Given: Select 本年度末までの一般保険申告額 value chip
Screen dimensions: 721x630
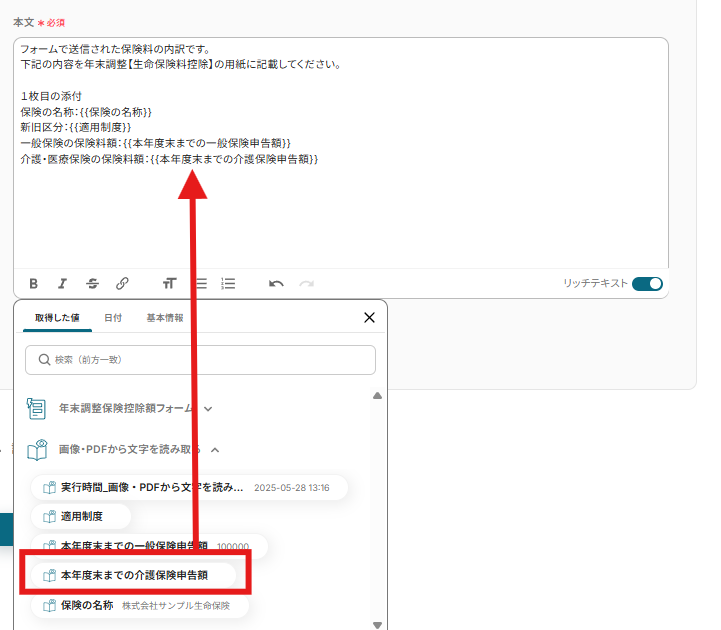Looking at the screenshot, I should pyautogui.click(x=149, y=546).
